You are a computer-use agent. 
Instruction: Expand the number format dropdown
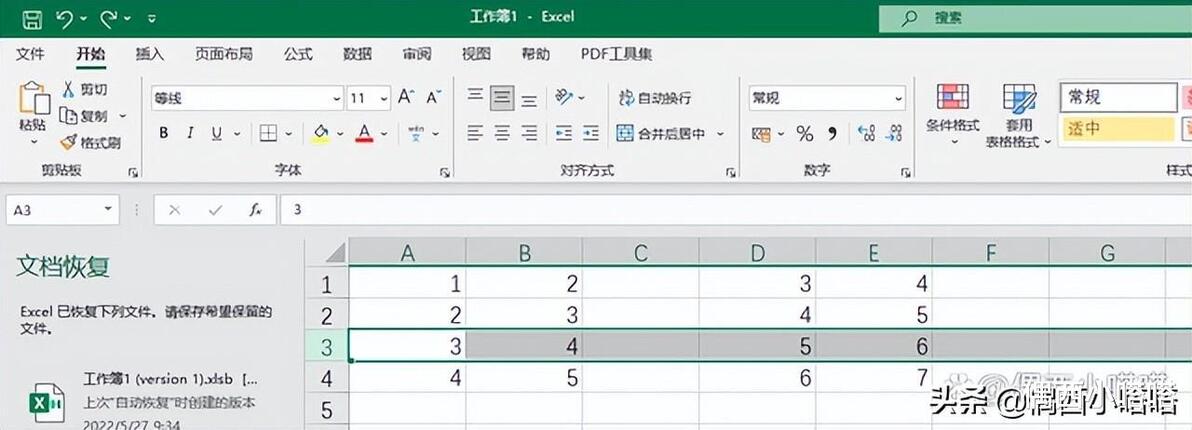click(899, 98)
